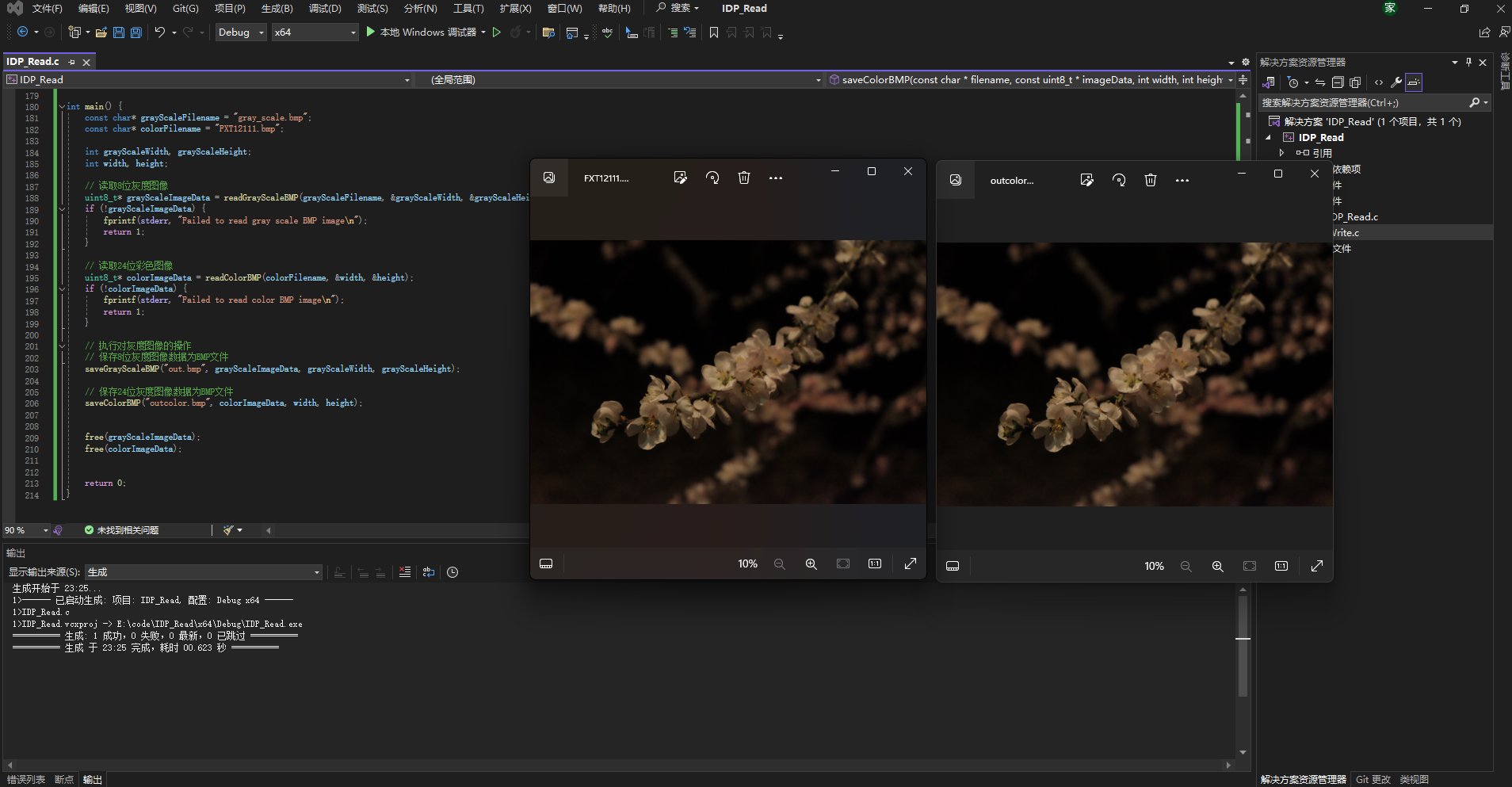Click the 搜索 search button in title bar

pyautogui.click(x=678, y=8)
